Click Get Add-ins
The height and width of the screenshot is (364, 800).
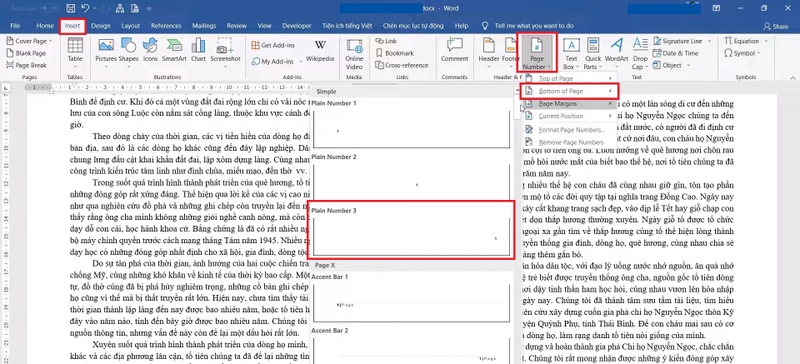[x=273, y=45]
